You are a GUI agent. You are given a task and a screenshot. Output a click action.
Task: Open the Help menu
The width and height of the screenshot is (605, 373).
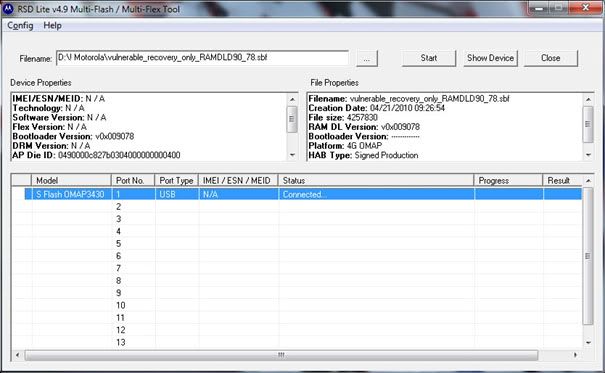[52, 25]
